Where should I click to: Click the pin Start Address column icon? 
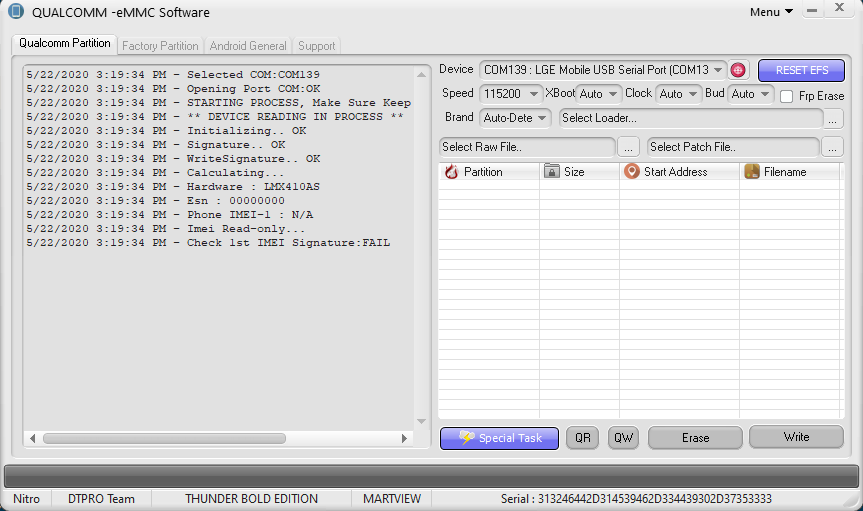[631, 171]
